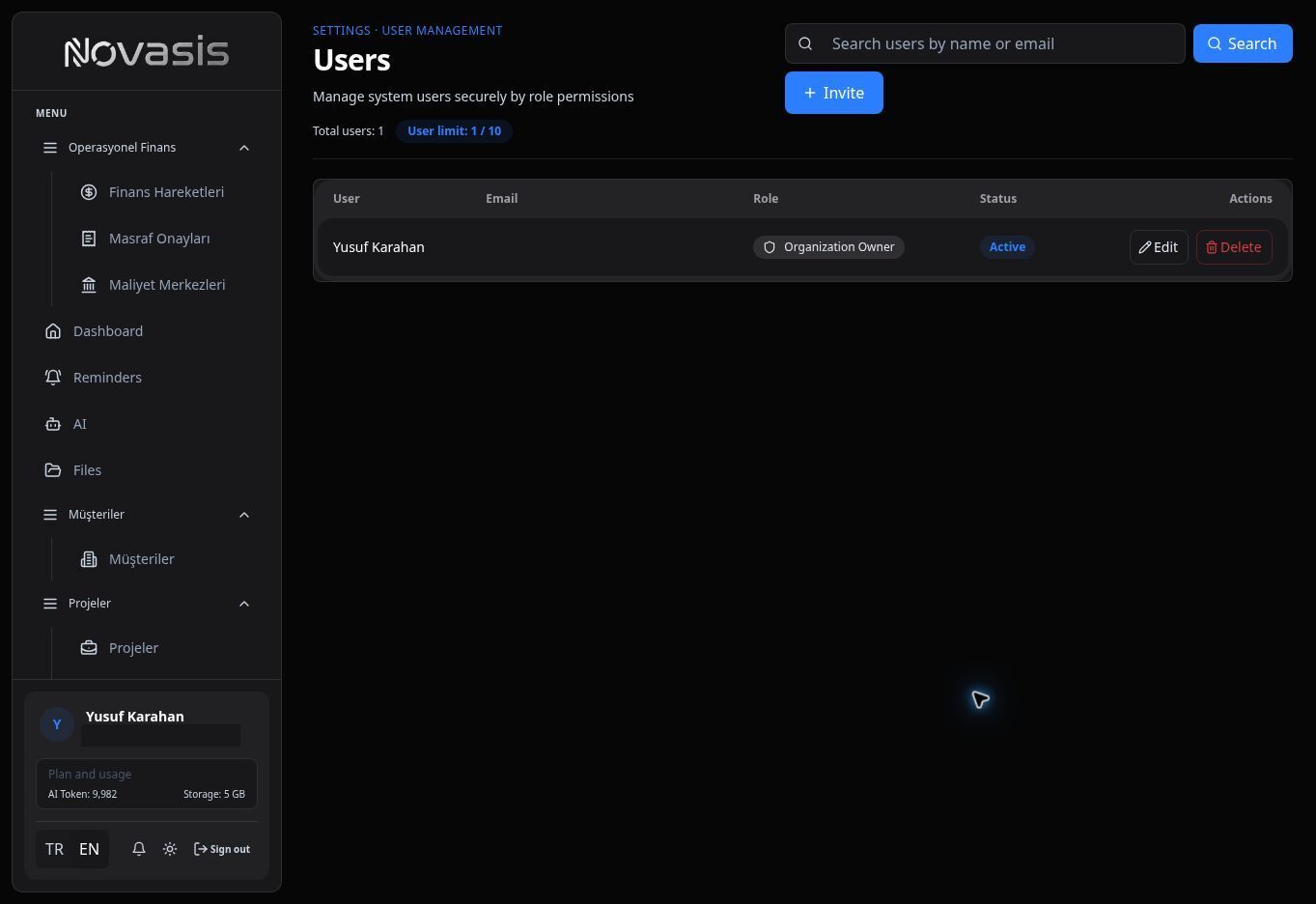
Task: Click the Invite button
Action: pos(834,93)
